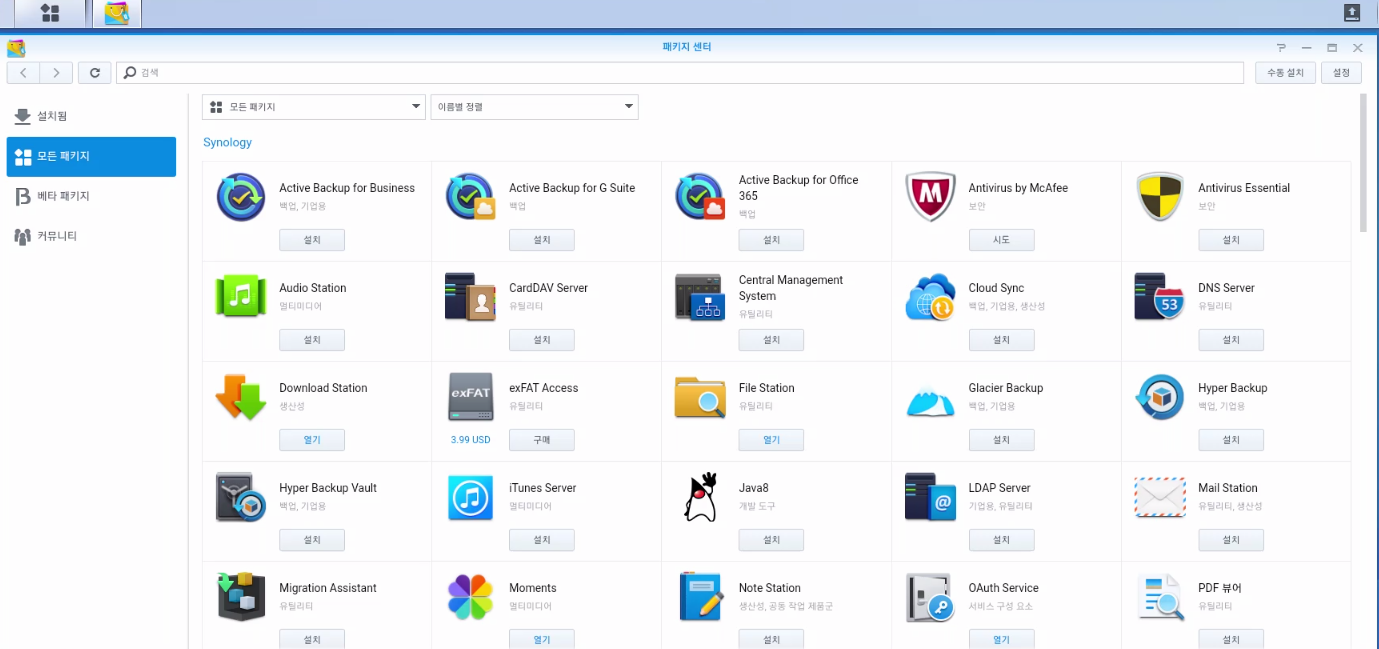Click the Moments icon

point(470,597)
